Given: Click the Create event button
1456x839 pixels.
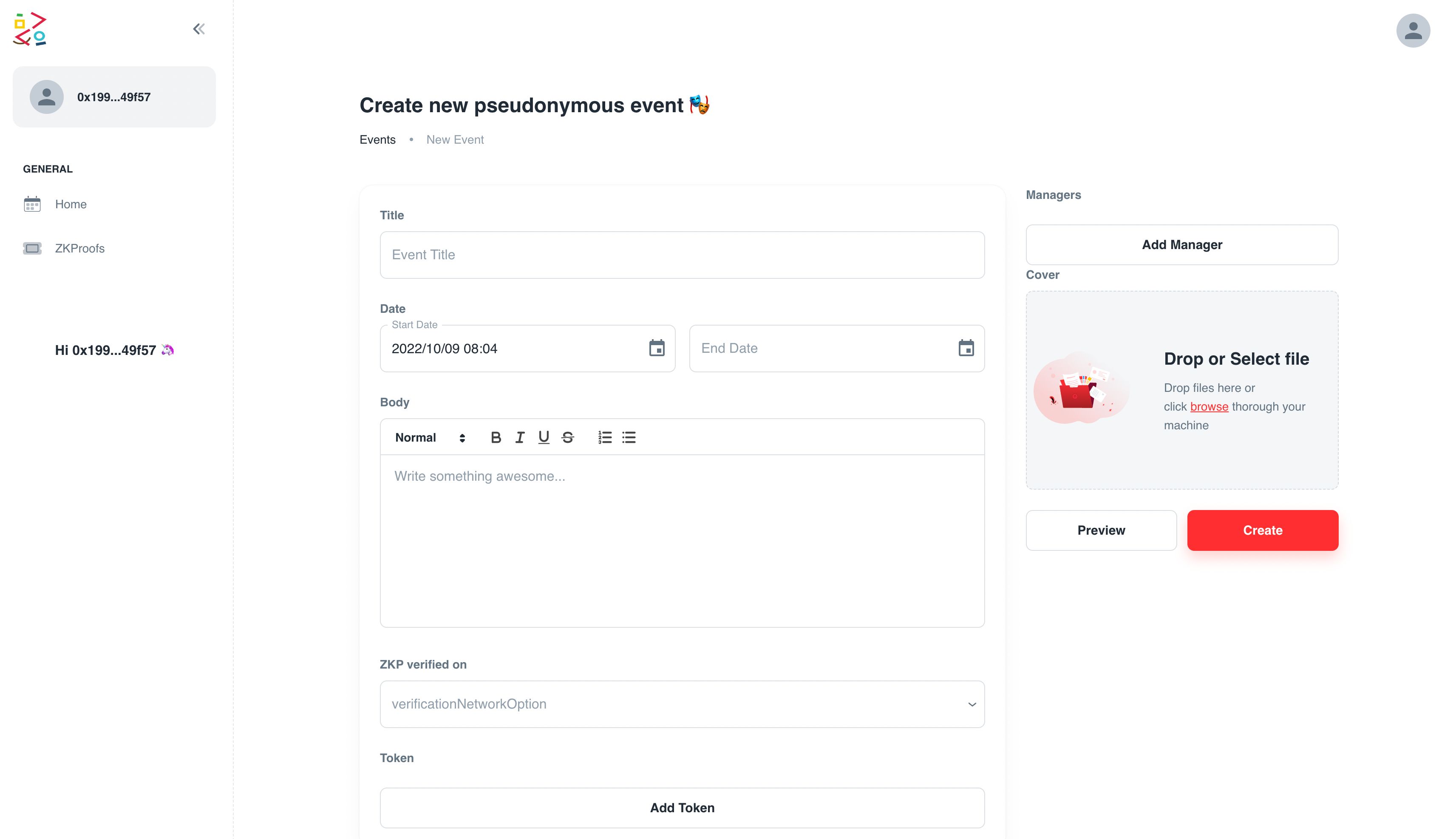Looking at the screenshot, I should (x=1263, y=530).
